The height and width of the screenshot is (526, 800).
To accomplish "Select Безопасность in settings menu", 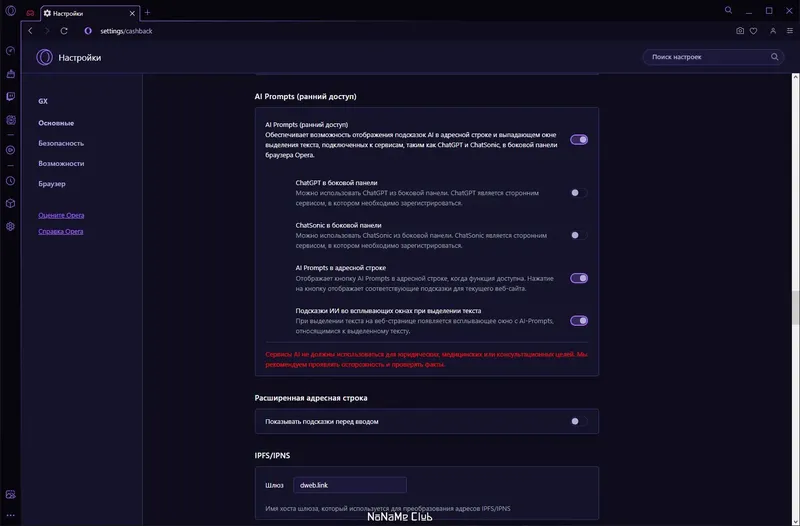I will 61,143.
